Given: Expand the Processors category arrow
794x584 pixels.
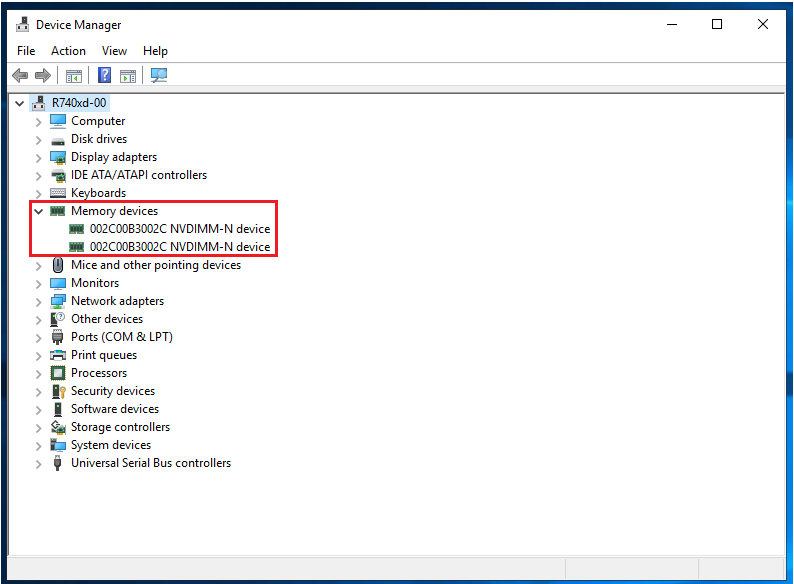Looking at the screenshot, I should (38, 374).
